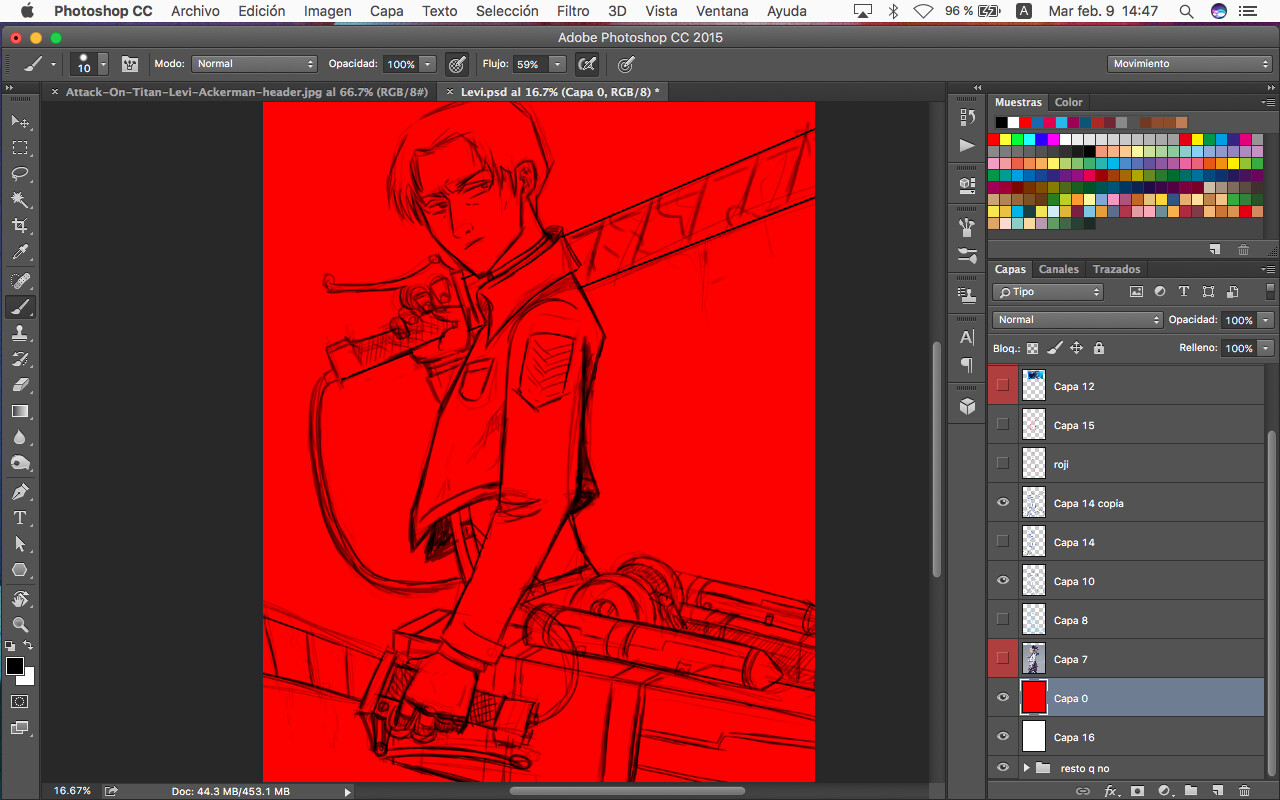Click the Capa 7 layer thumbnail
1280x800 pixels.
(1034, 659)
